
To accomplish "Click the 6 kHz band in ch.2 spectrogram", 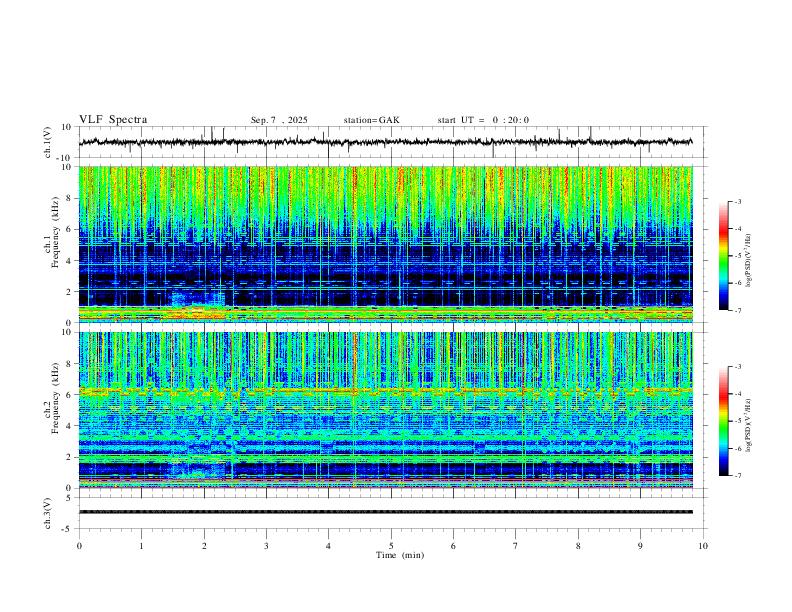I will coord(385,390).
